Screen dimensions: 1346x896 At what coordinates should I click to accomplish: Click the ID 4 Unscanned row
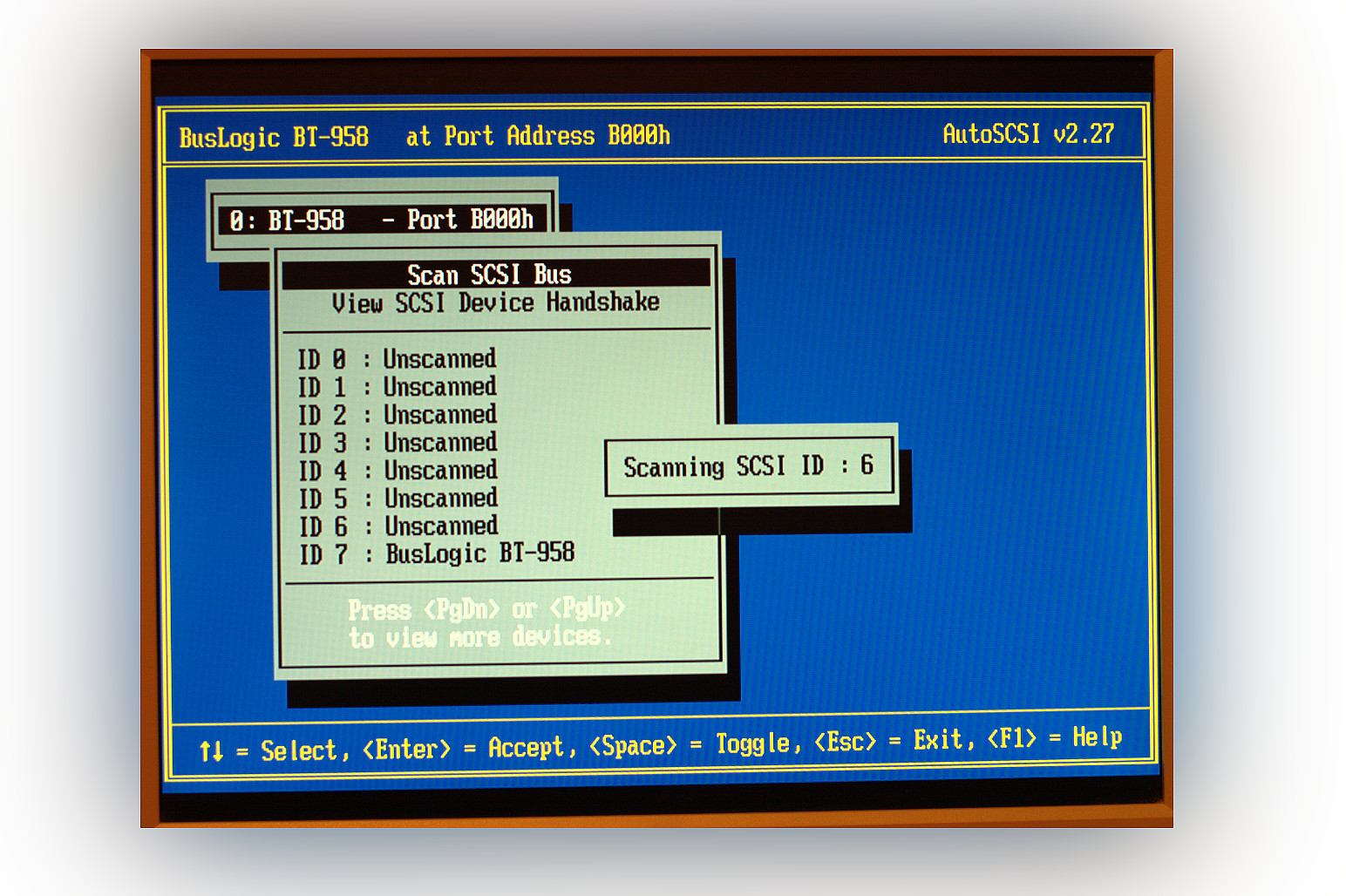(398, 471)
